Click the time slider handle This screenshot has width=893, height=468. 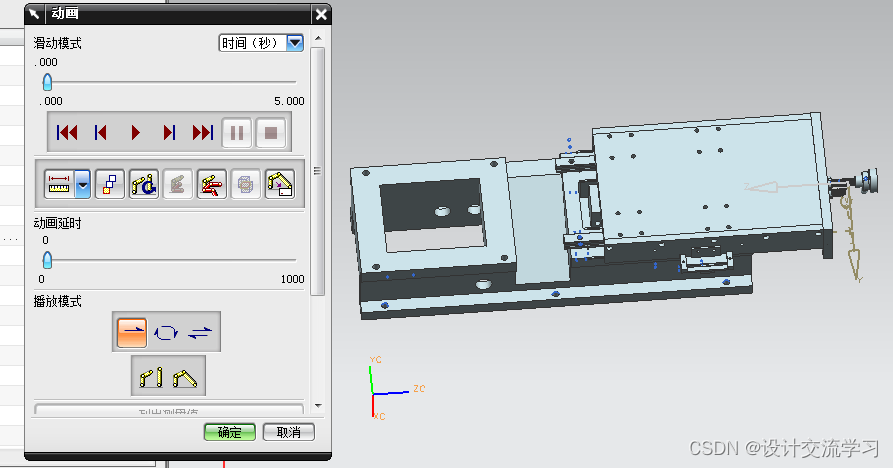click(47, 82)
